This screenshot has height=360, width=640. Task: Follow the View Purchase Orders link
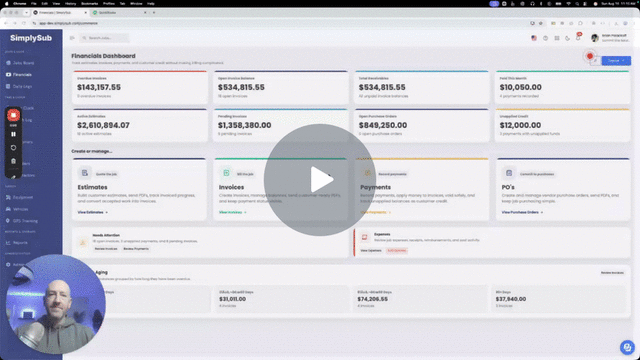(522, 212)
